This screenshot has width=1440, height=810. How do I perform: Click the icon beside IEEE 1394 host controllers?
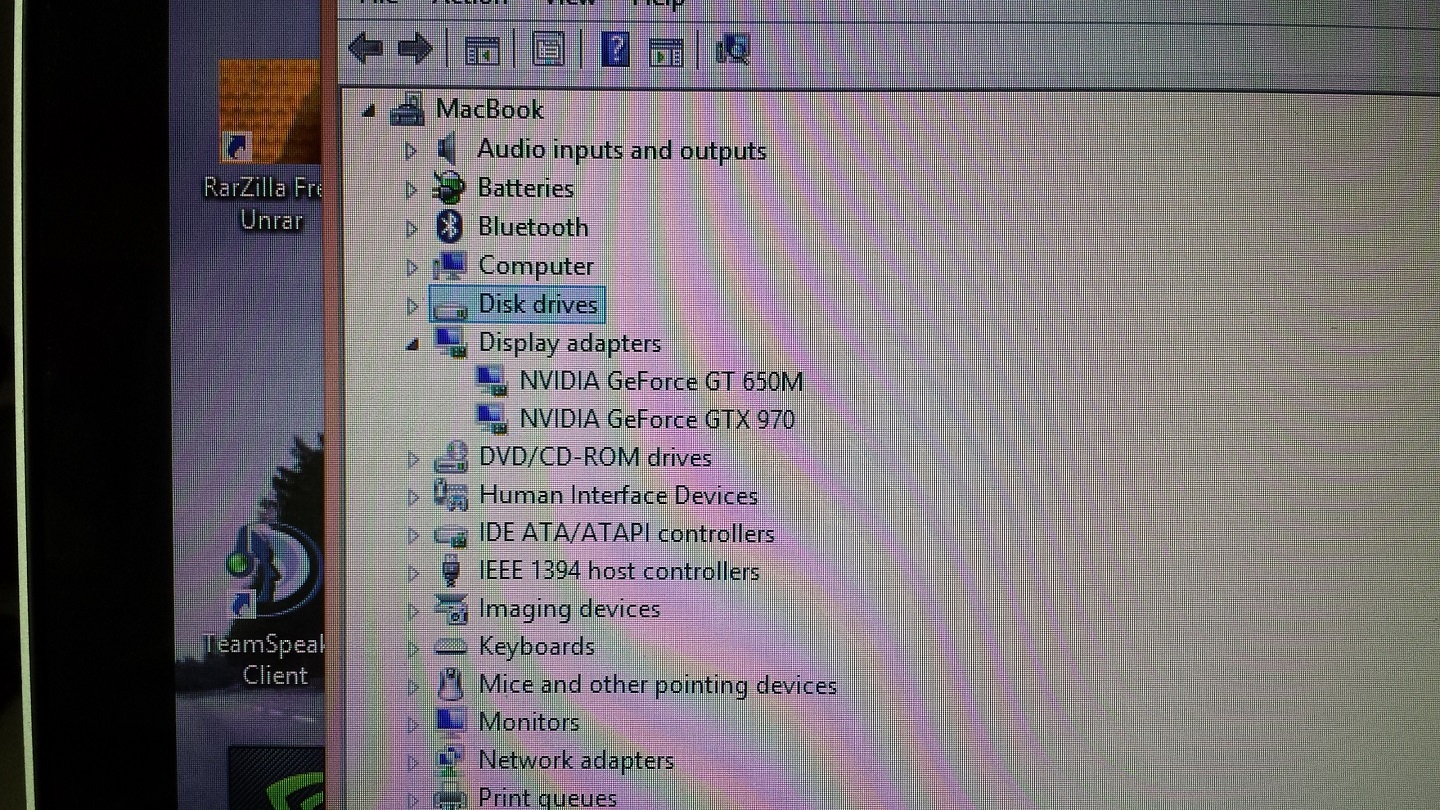click(451, 571)
